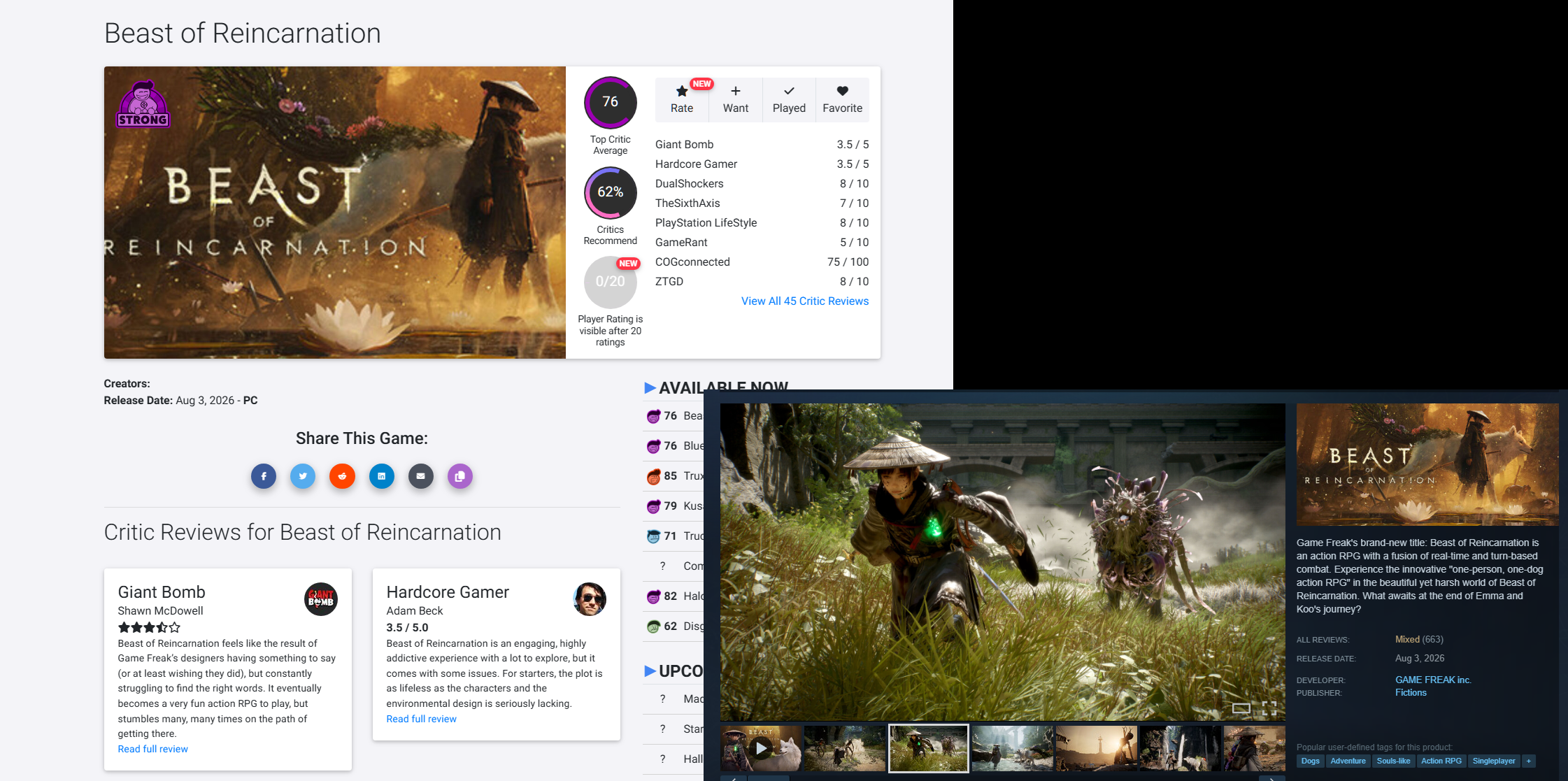Image resolution: width=1568 pixels, height=781 pixels.
Task: Add a tag with the plus button in Steam
Action: pyautogui.click(x=1529, y=761)
